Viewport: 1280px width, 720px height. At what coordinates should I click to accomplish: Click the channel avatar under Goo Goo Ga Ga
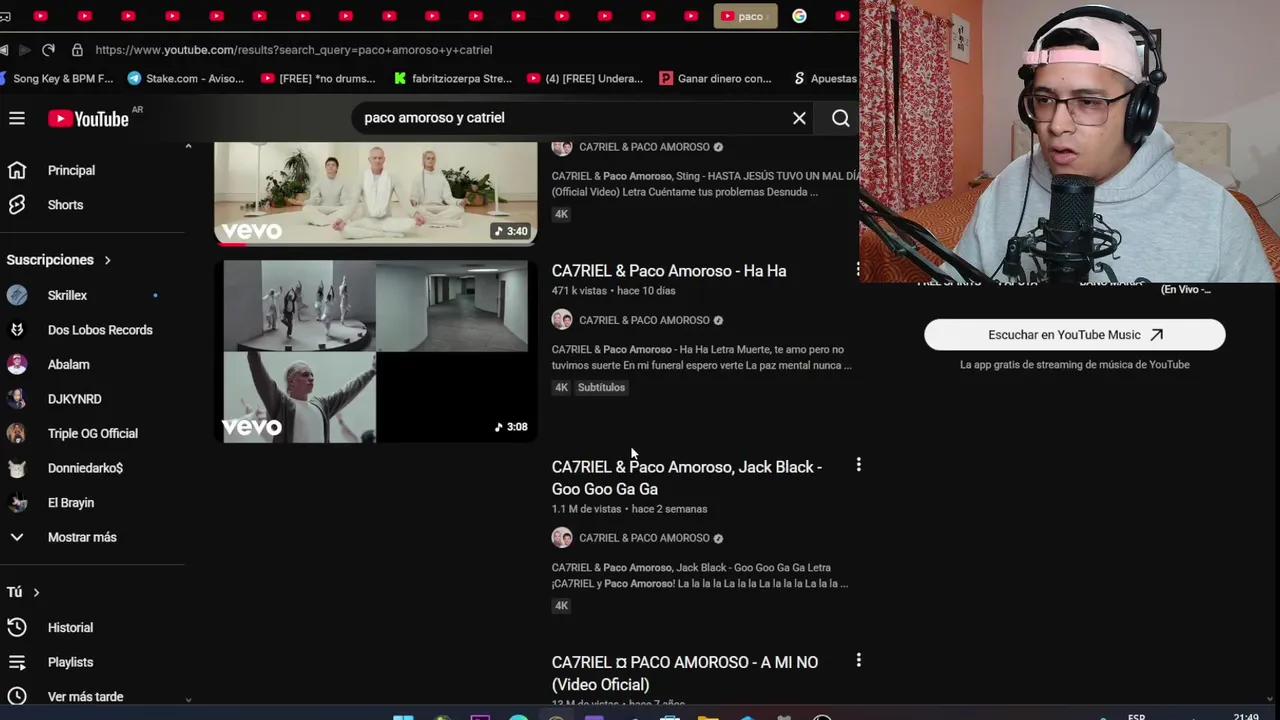click(562, 538)
